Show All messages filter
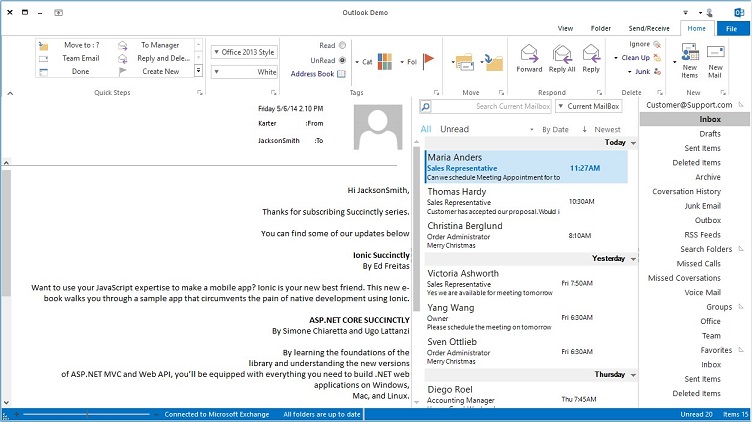 425,129
